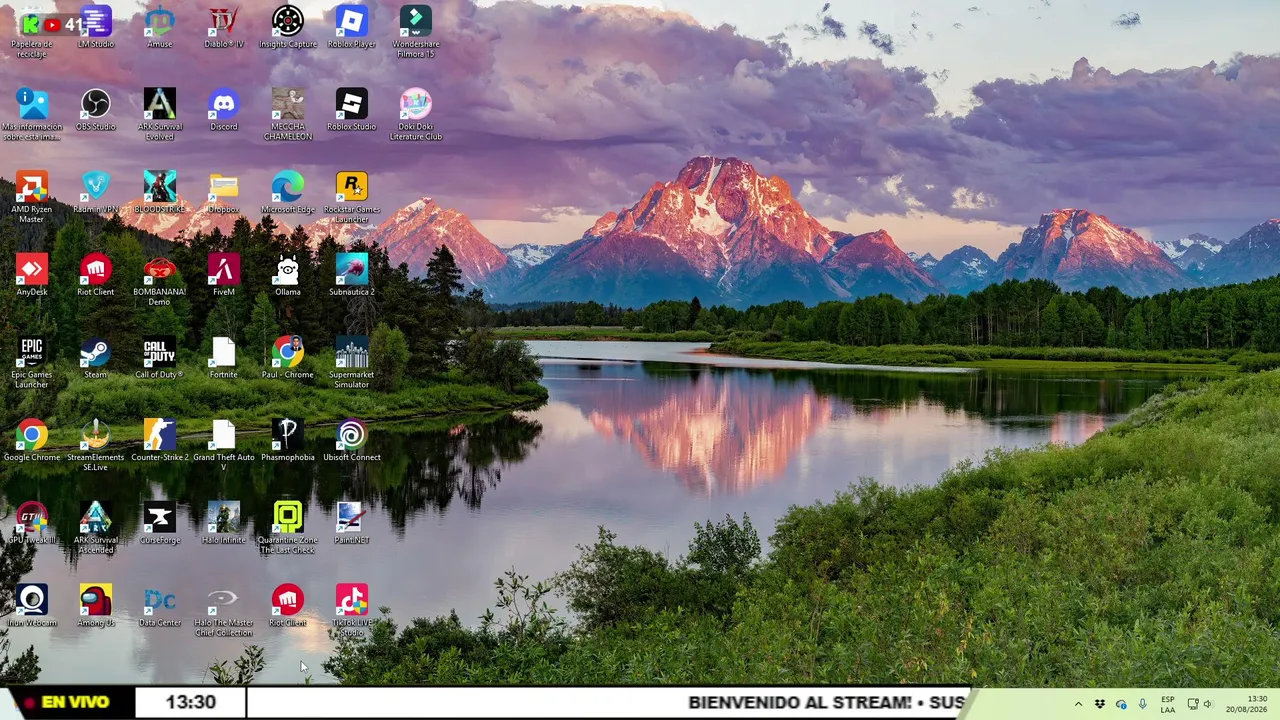This screenshot has height=720, width=1280.
Task: Click the Roblox Studio desktop icon
Action: click(x=352, y=110)
